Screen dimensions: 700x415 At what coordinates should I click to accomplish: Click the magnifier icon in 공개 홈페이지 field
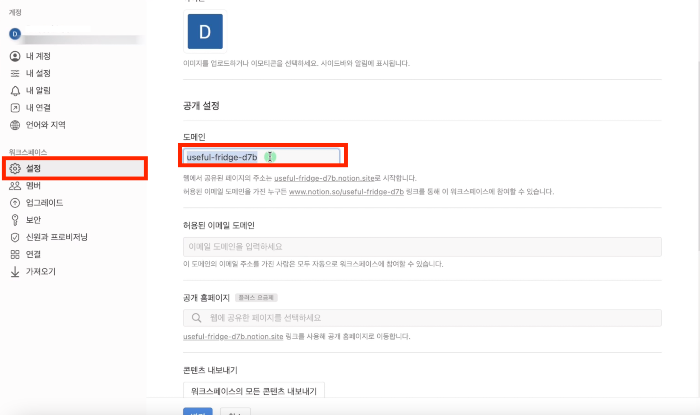click(196, 318)
